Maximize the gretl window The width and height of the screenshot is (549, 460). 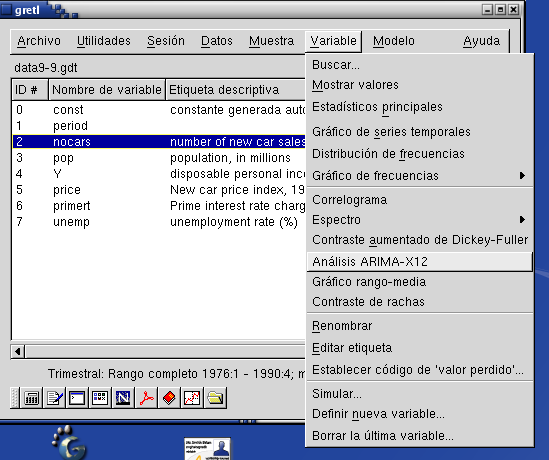501,9
